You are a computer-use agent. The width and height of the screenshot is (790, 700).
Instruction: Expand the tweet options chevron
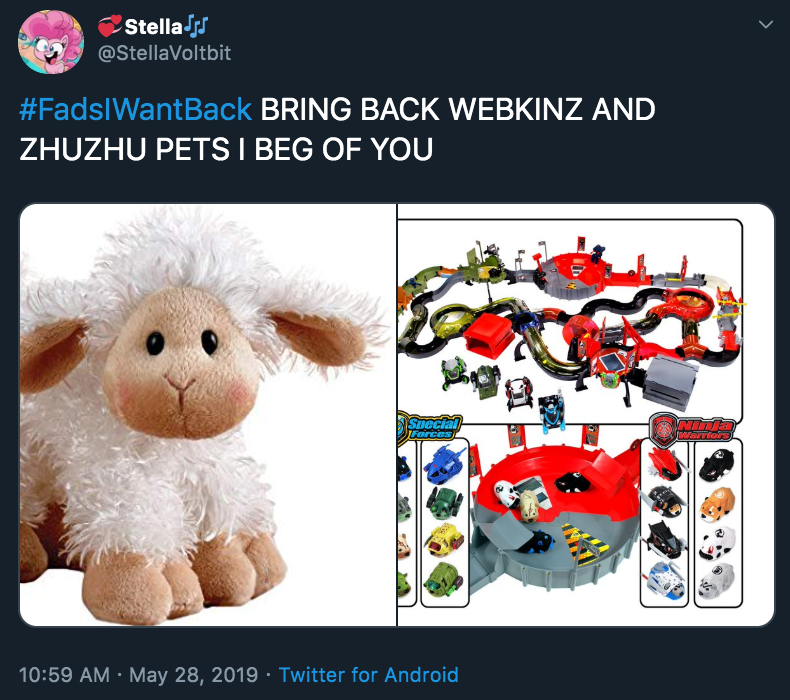765,24
